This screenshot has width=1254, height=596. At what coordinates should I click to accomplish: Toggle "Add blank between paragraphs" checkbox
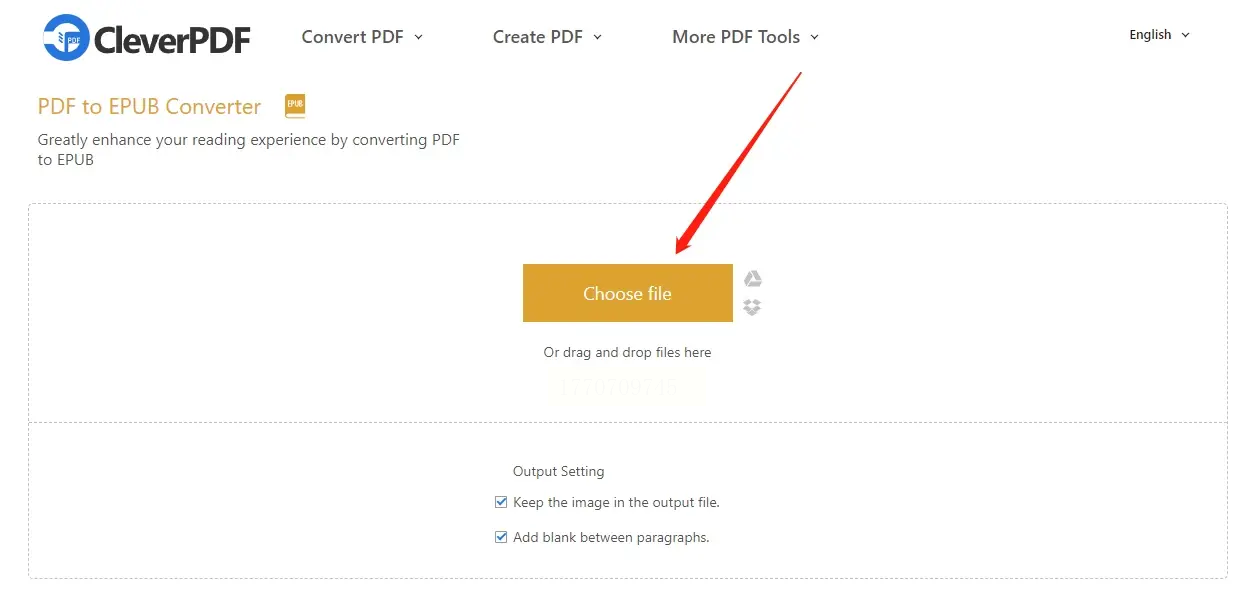pyautogui.click(x=501, y=537)
